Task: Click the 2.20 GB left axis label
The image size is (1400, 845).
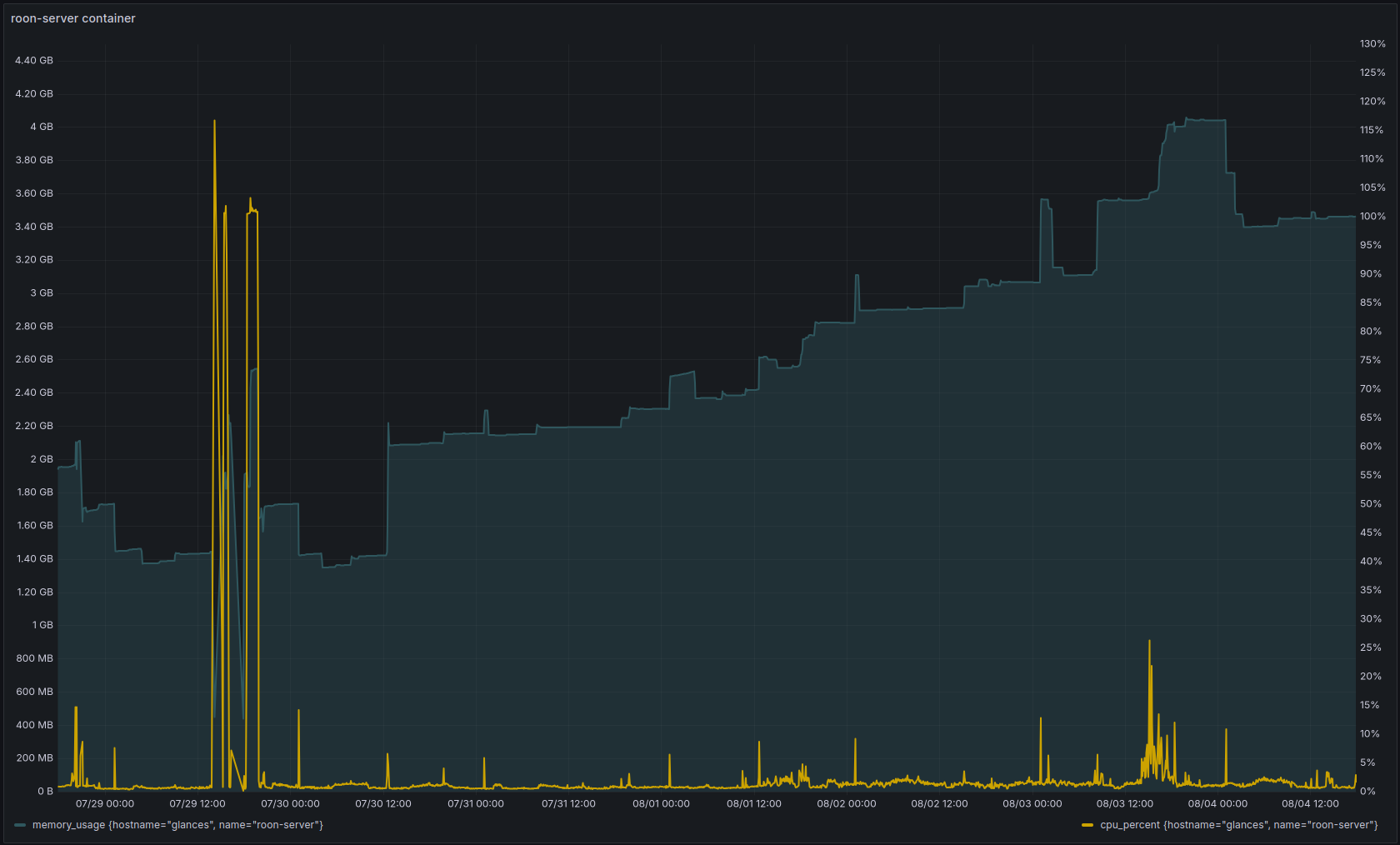Action: tap(34, 426)
